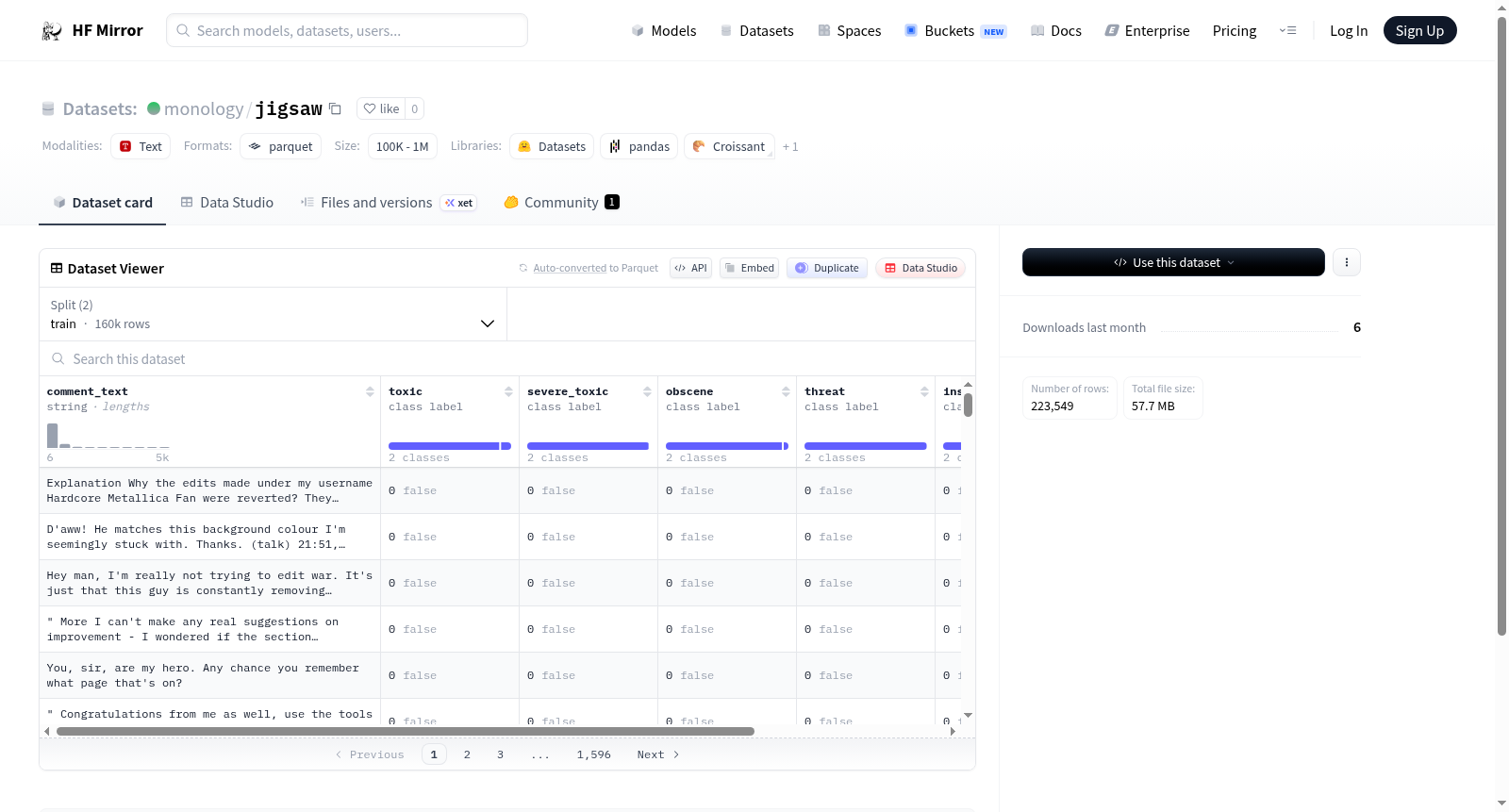Click the comment_text lengths histogram
1509x812 pixels.
108,436
